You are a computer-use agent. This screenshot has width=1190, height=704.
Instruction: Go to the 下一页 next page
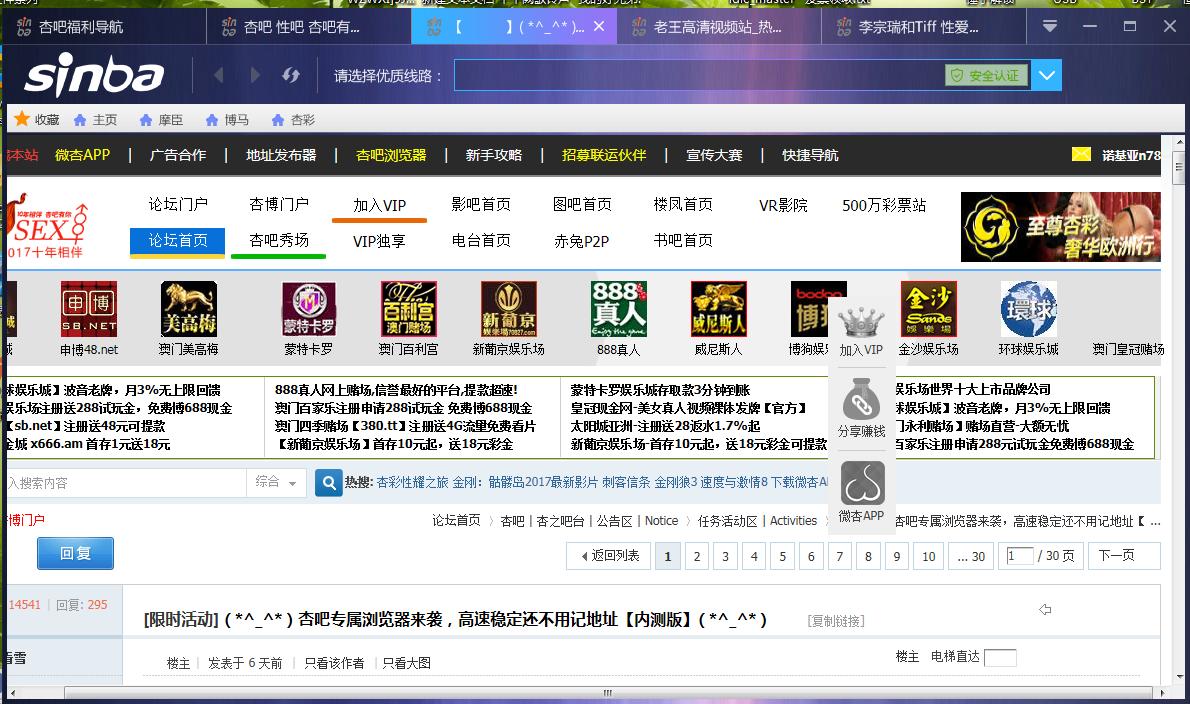pyautogui.click(x=1116, y=556)
